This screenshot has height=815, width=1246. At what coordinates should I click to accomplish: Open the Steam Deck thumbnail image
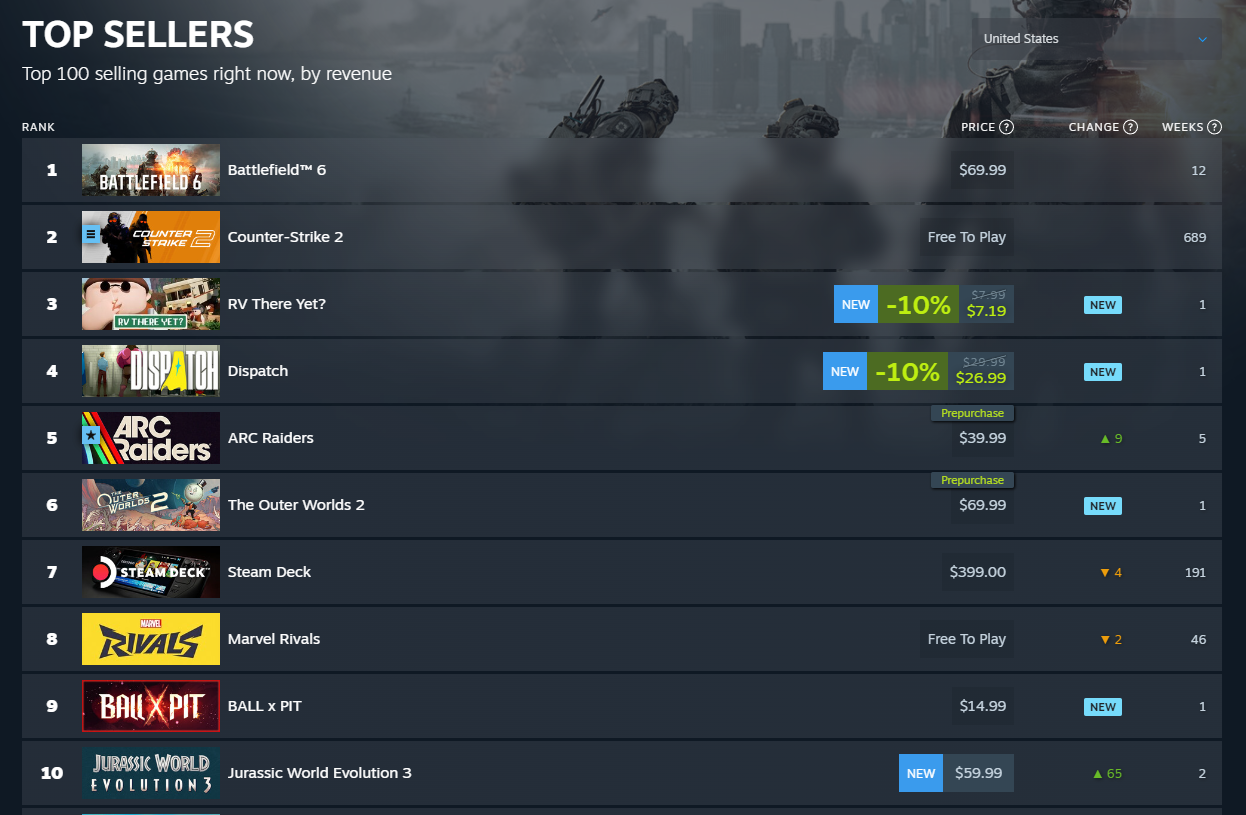coord(151,572)
